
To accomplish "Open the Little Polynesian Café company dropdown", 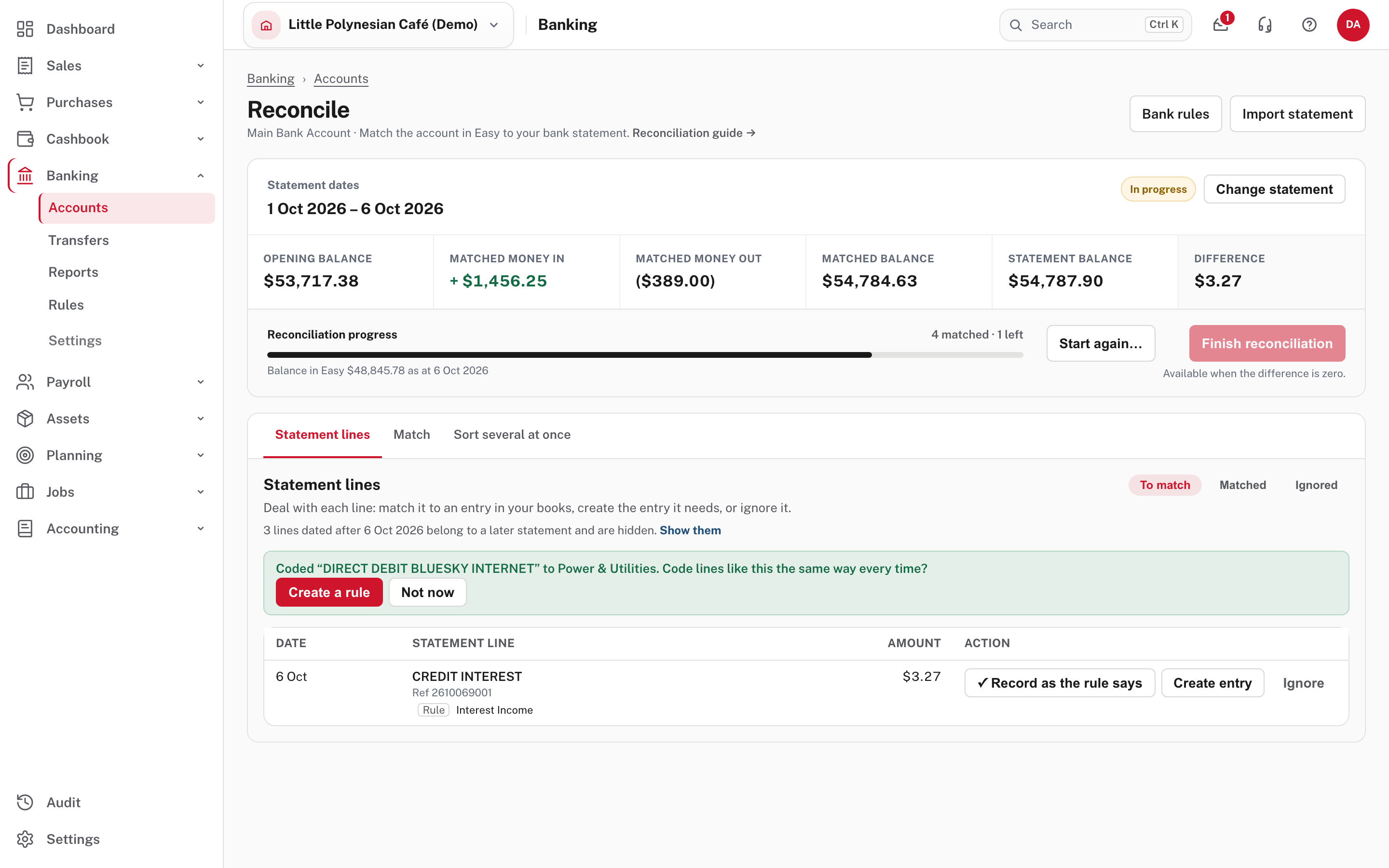I will point(378,25).
